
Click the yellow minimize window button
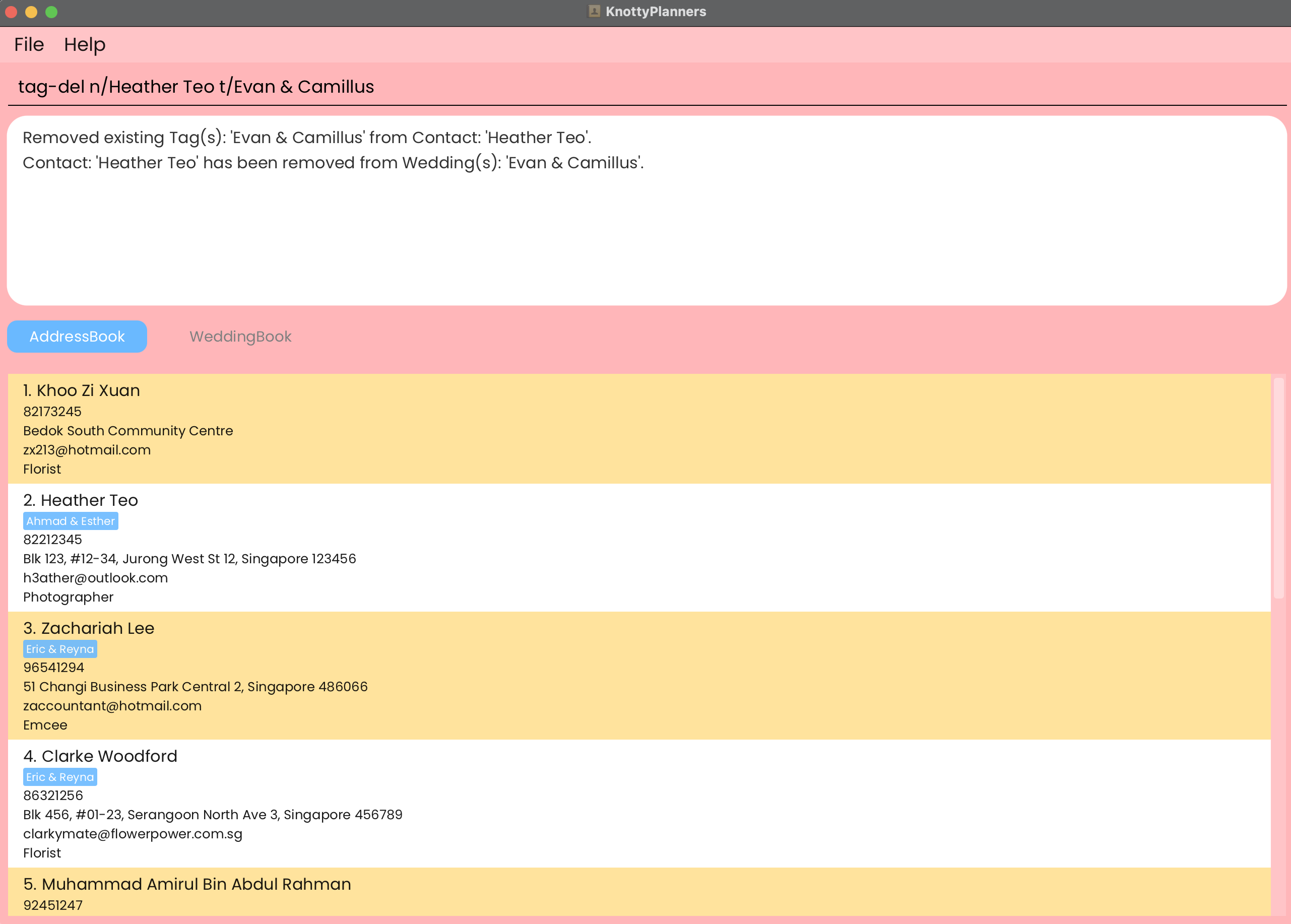click(x=31, y=12)
